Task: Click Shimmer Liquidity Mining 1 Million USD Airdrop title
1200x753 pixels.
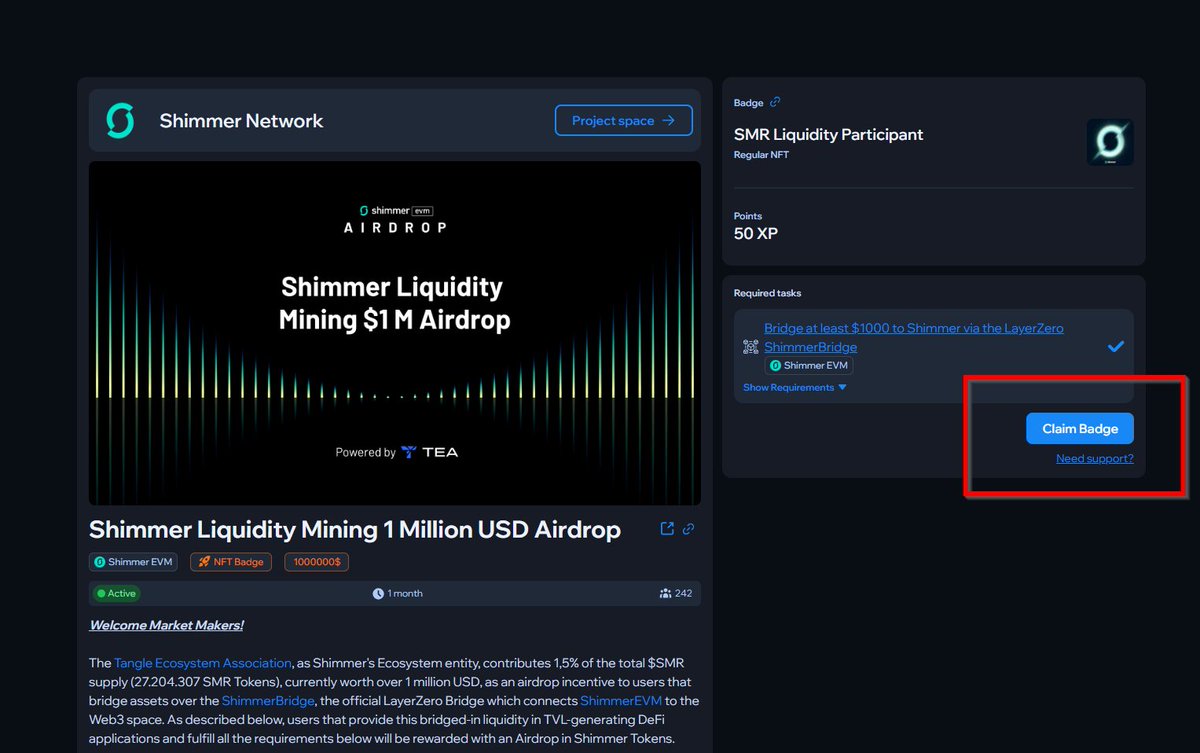Action: pos(355,529)
